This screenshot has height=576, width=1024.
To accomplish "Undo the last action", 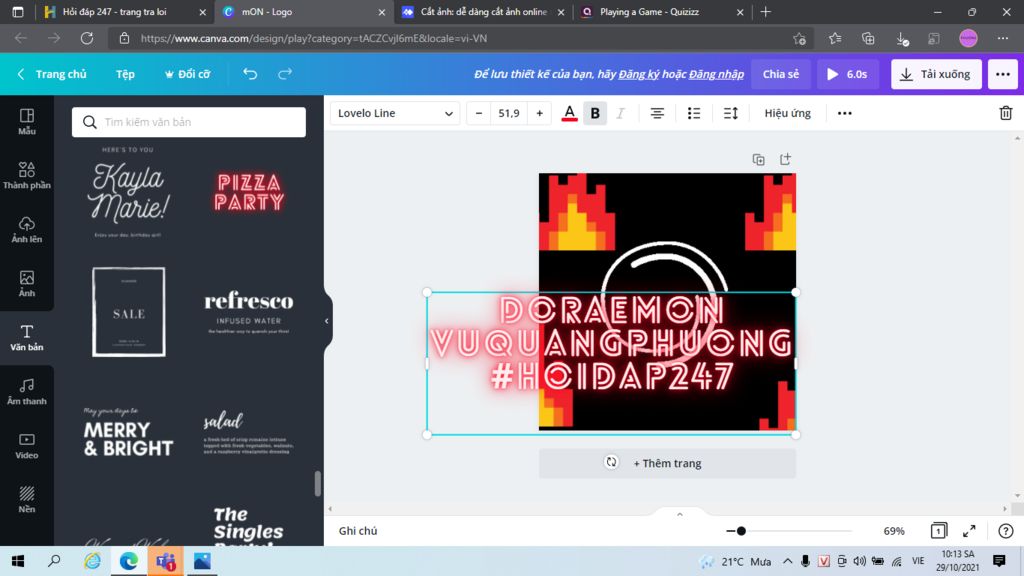I will click(x=250, y=74).
